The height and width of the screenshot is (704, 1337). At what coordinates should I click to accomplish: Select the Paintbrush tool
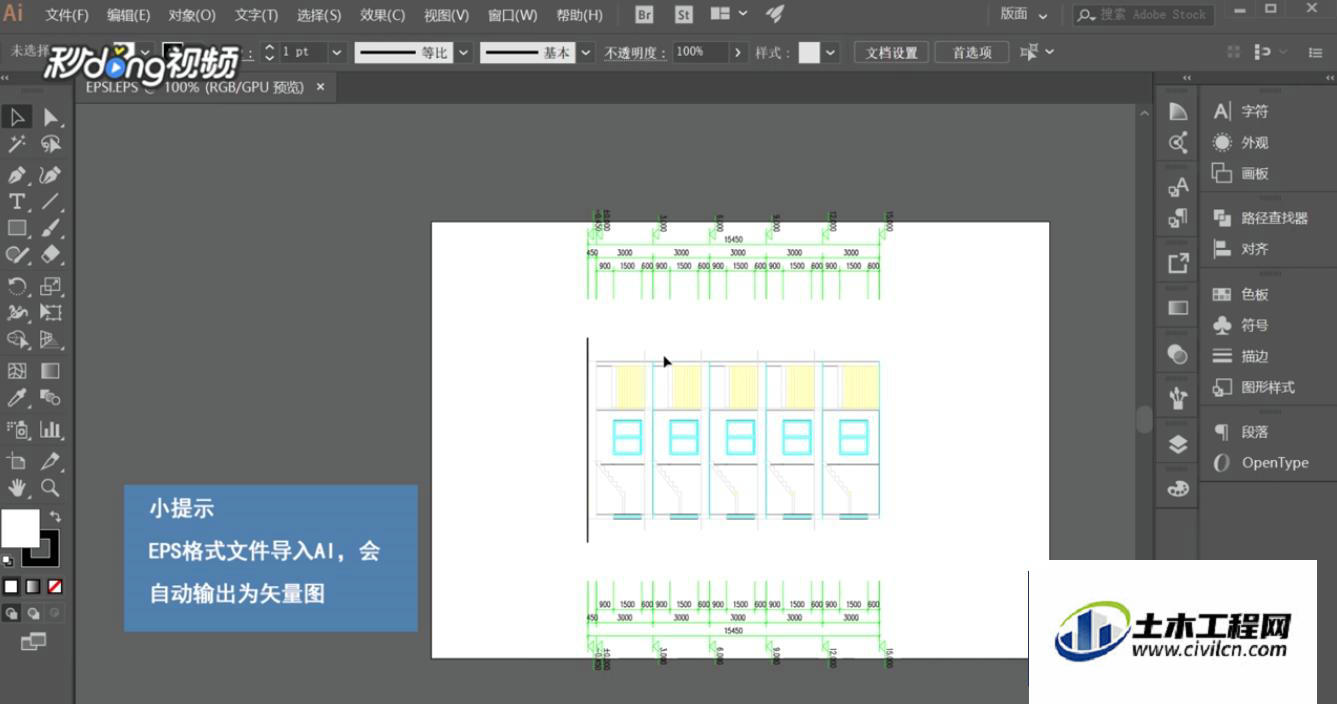51,229
